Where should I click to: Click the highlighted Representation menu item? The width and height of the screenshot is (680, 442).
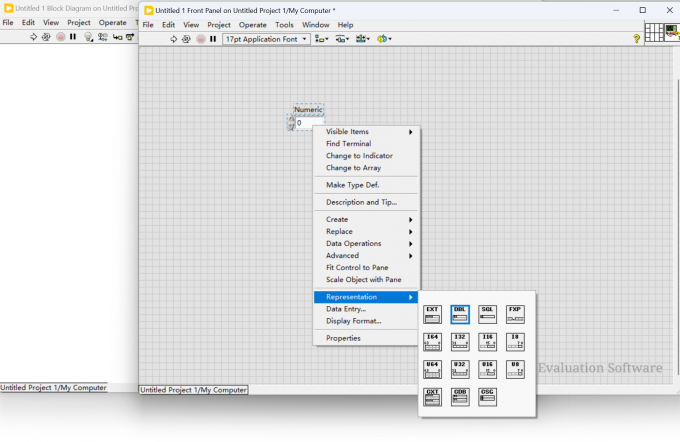366,297
